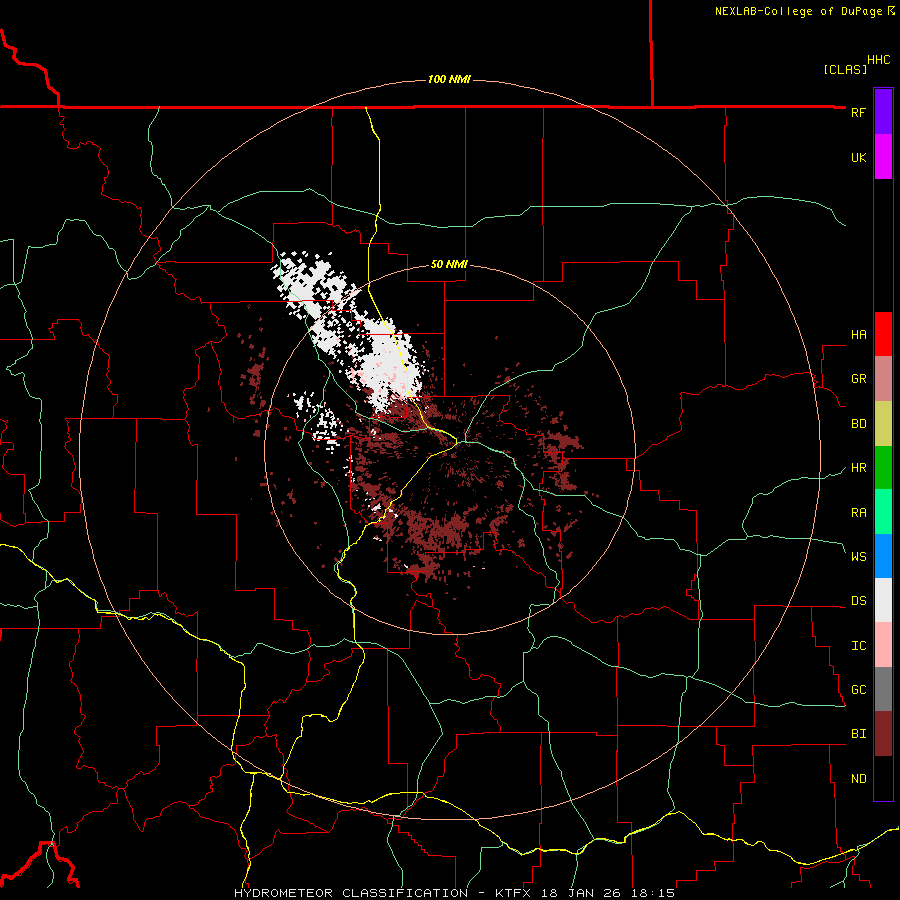The width and height of the screenshot is (900, 900).
Task: Click the HR legend label
Action: click(x=858, y=468)
